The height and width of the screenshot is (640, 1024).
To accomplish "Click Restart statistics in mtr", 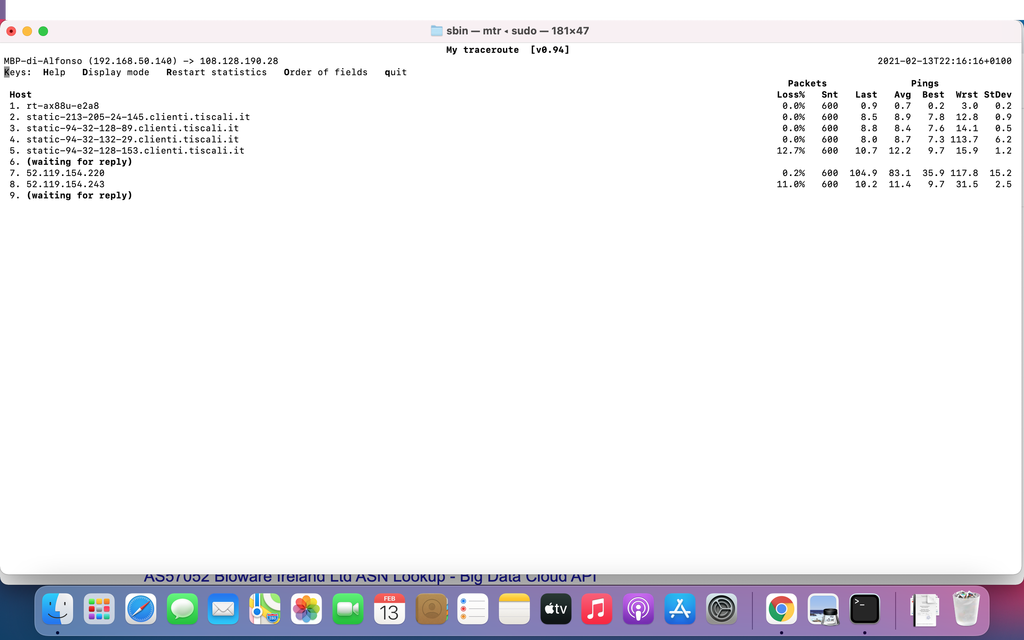I will 216,73.
